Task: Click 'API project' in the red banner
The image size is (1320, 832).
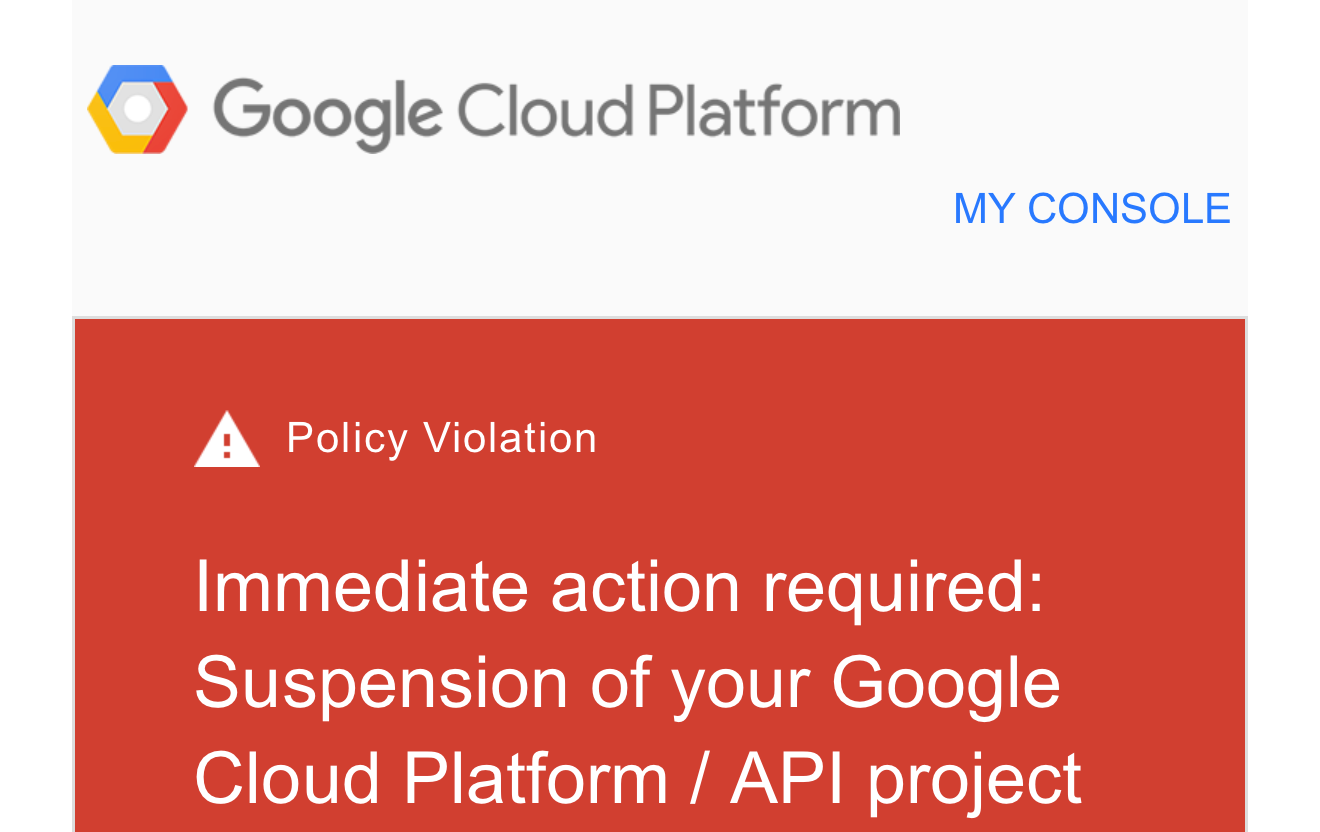Action: [906, 778]
